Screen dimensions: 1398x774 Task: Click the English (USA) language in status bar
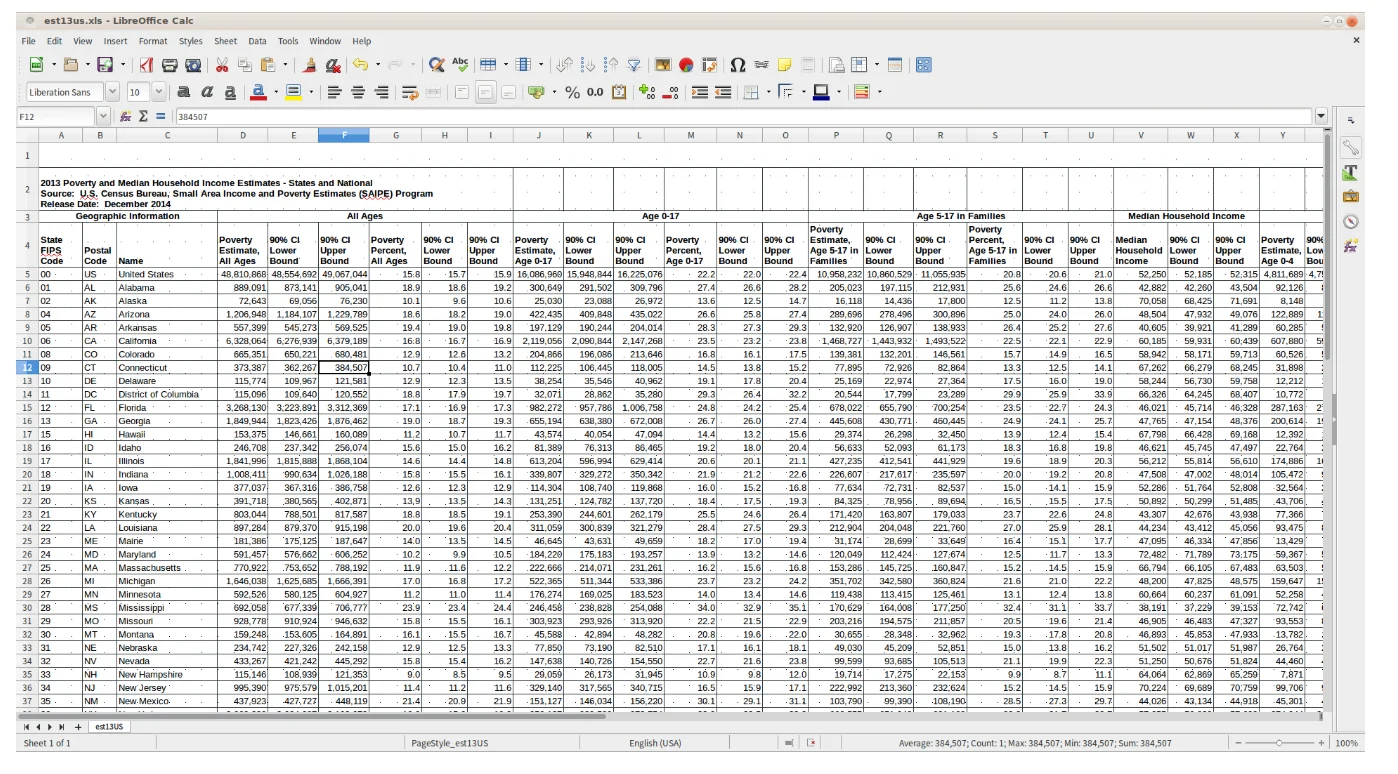655,743
